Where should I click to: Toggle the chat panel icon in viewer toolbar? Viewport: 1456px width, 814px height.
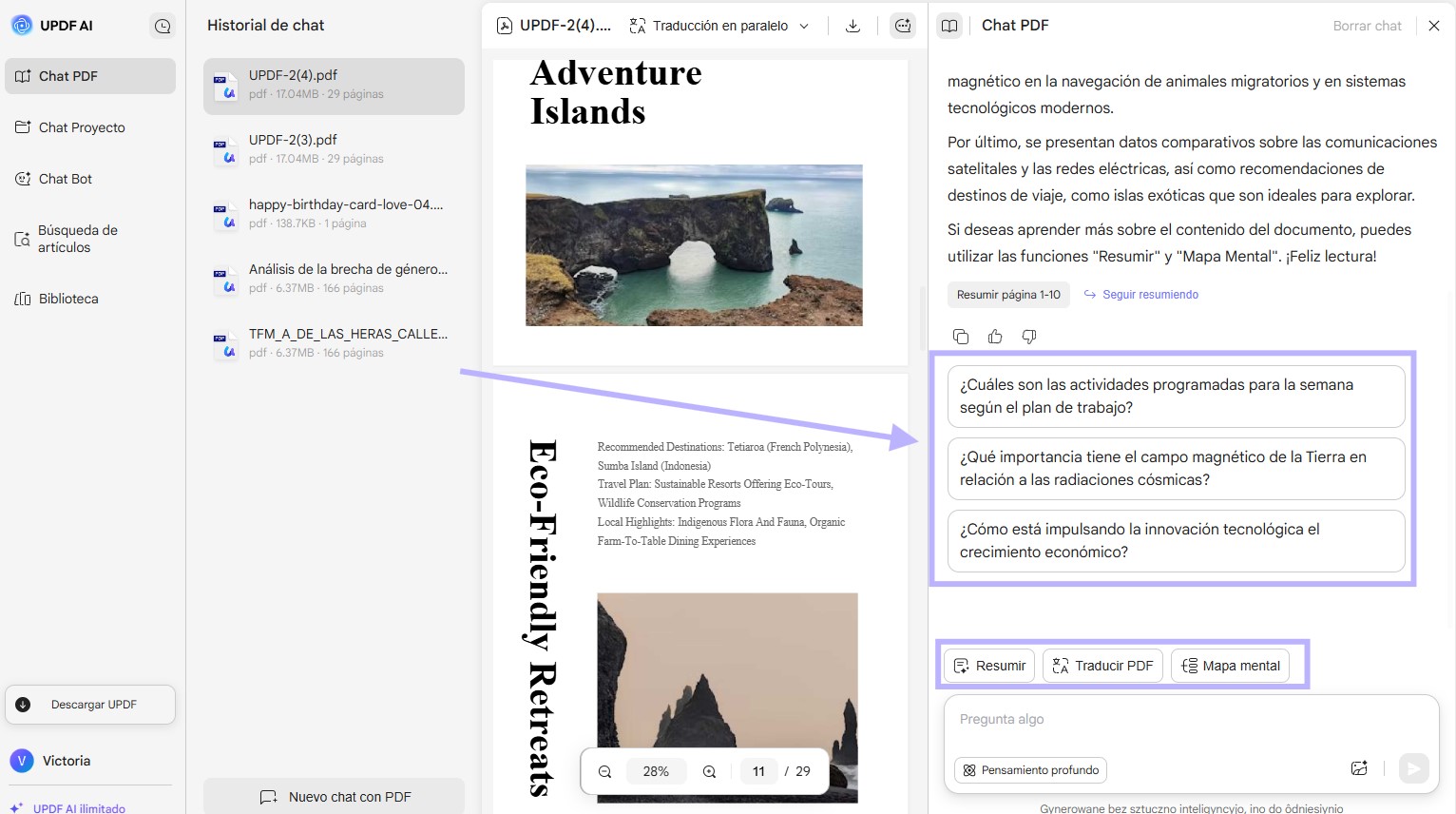tap(903, 26)
